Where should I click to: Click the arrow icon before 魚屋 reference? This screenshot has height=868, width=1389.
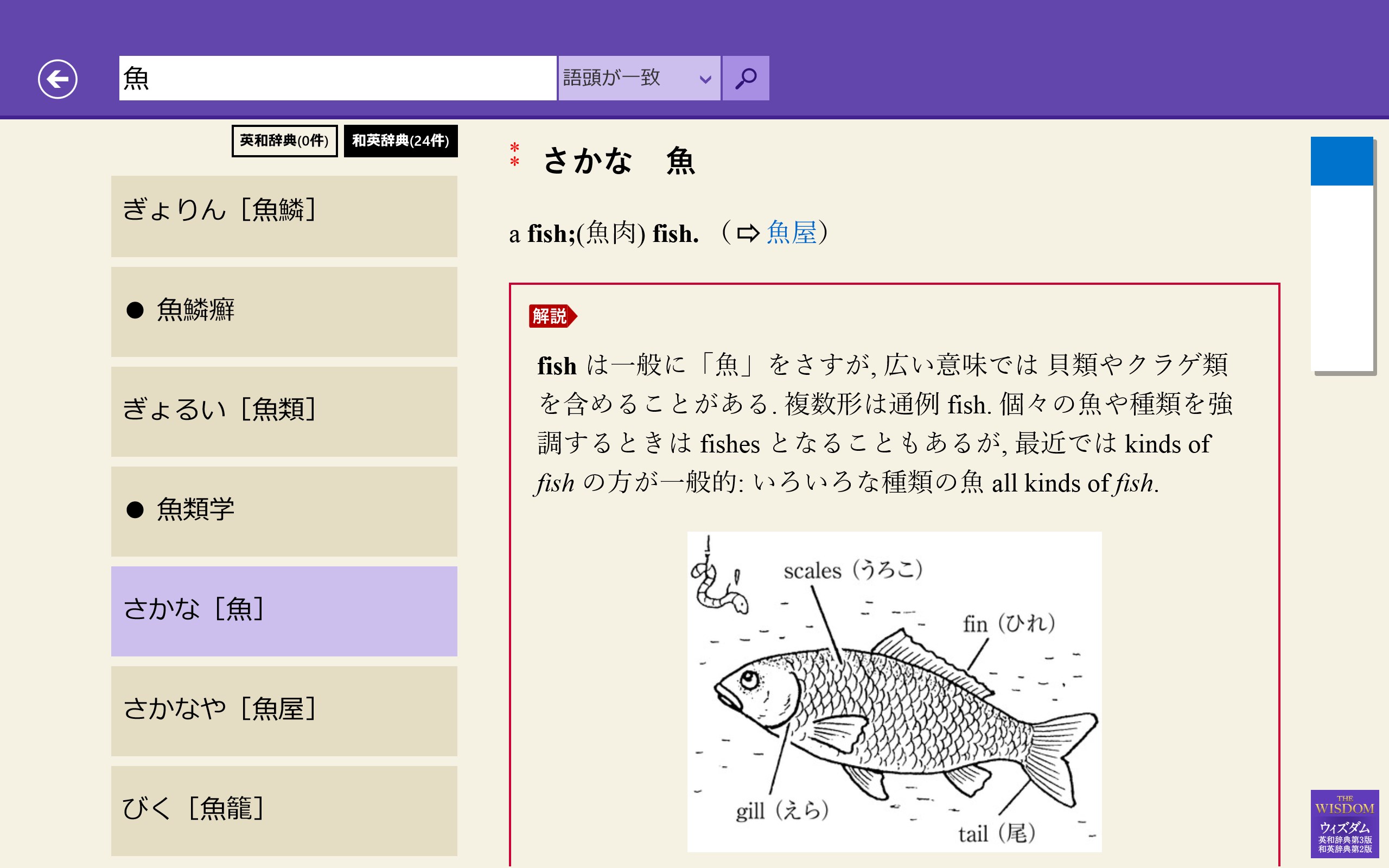point(748,233)
